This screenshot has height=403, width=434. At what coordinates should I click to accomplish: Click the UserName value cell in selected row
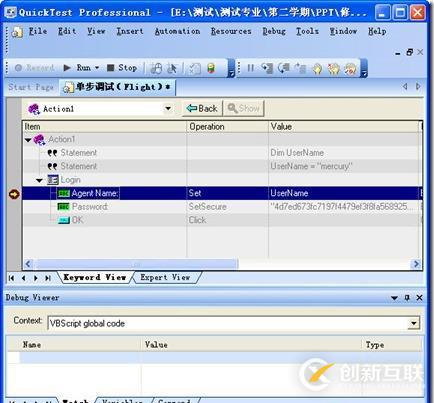344,193
